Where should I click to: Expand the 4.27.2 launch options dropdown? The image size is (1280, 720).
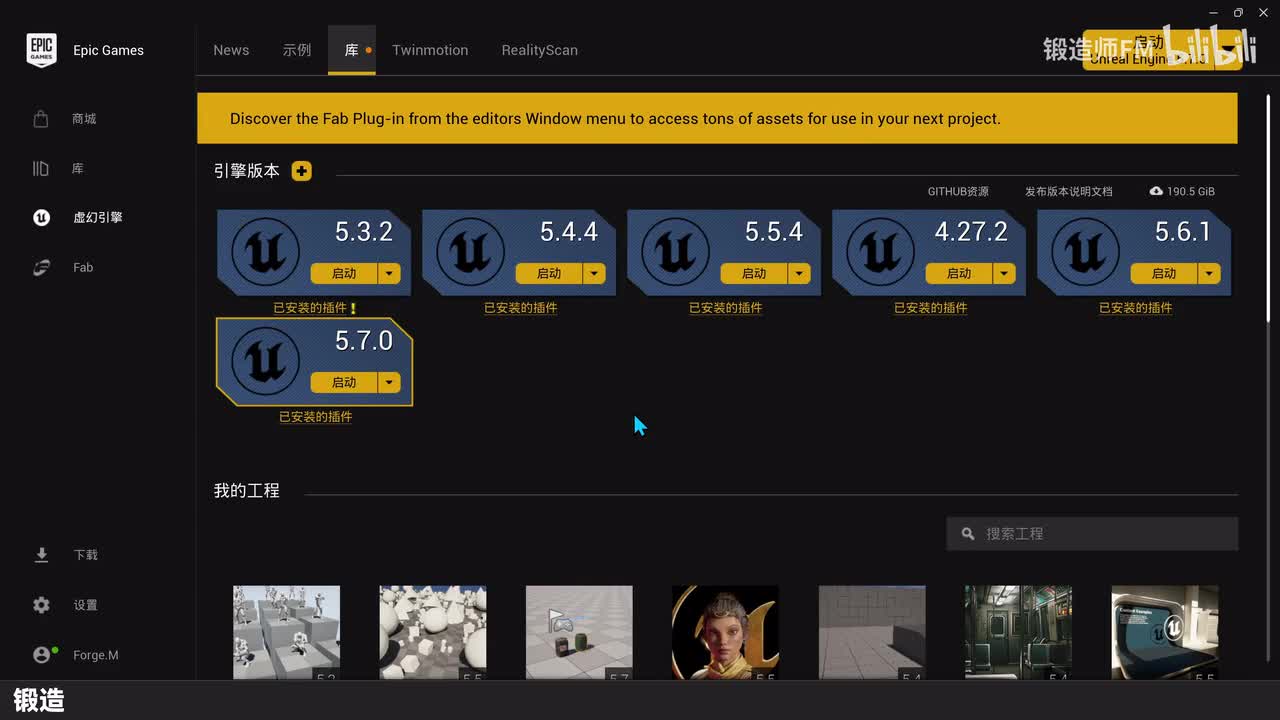[1005, 273]
